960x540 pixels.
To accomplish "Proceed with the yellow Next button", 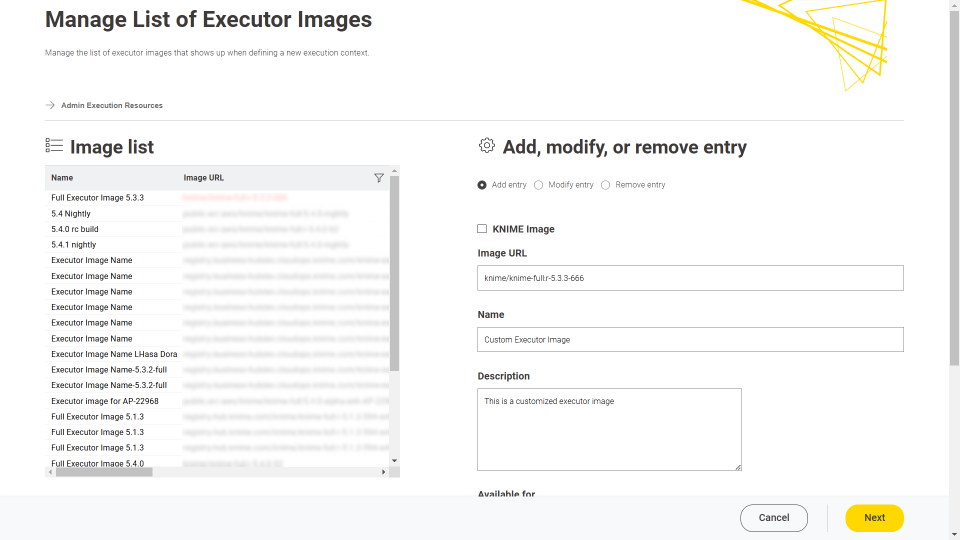I will (x=874, y=518).
